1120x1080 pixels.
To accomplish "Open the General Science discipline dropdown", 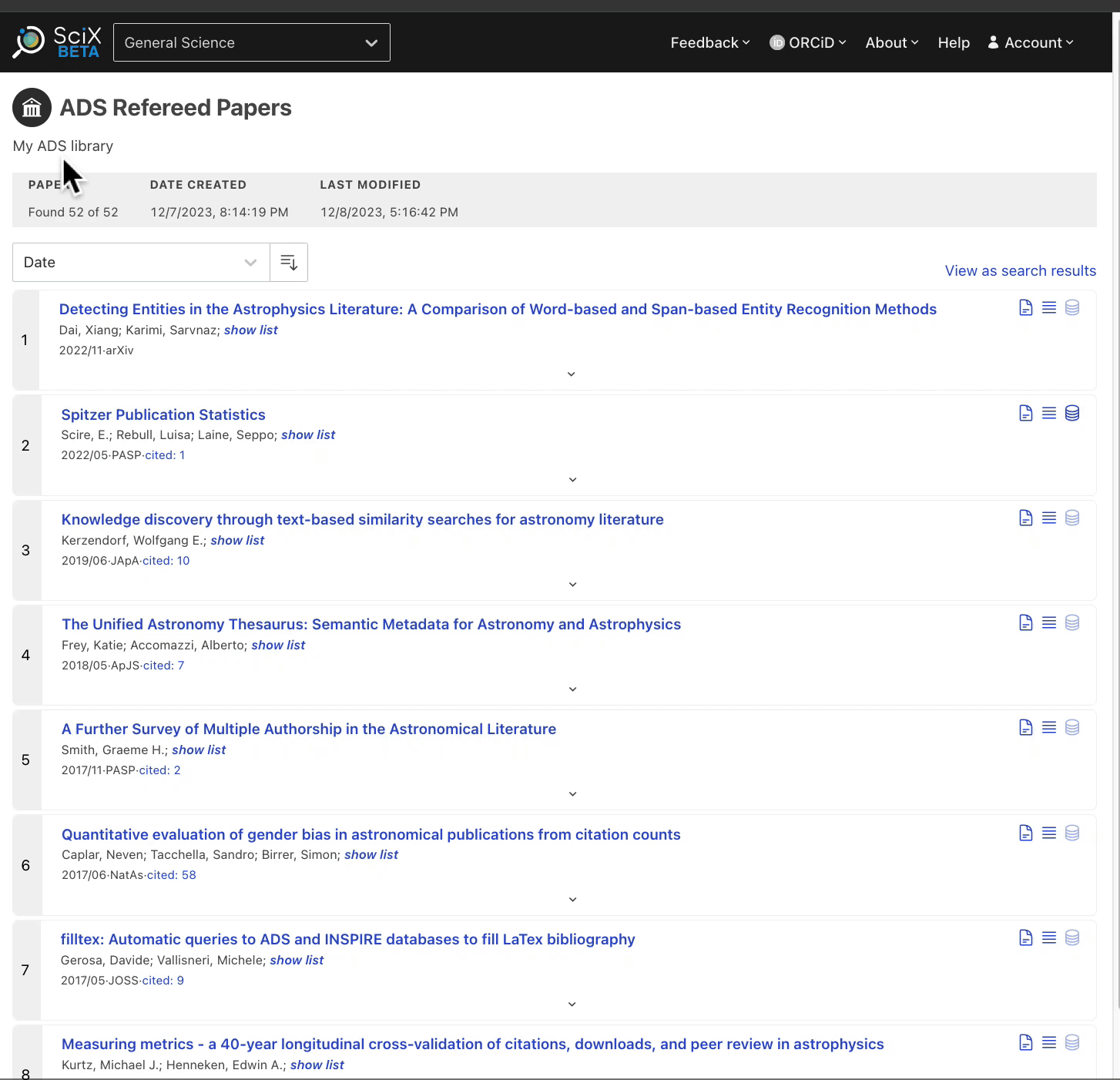I will (251, 42).
